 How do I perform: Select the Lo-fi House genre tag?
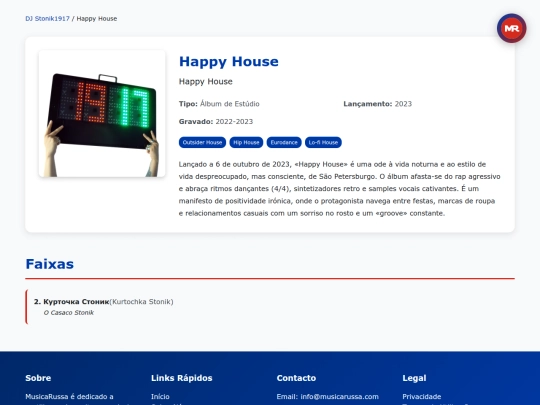pyautogui.click(x=323, y=142)
